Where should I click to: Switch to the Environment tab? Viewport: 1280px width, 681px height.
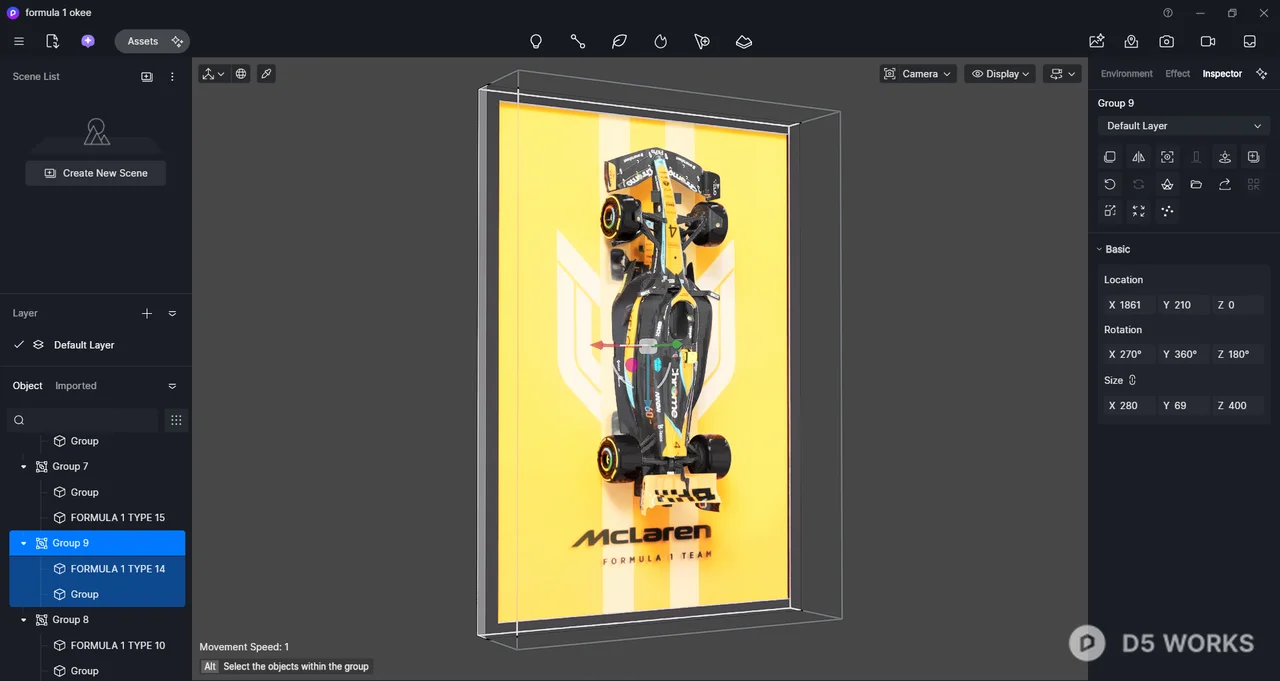pyautogui.click(x=1126, y=74)
